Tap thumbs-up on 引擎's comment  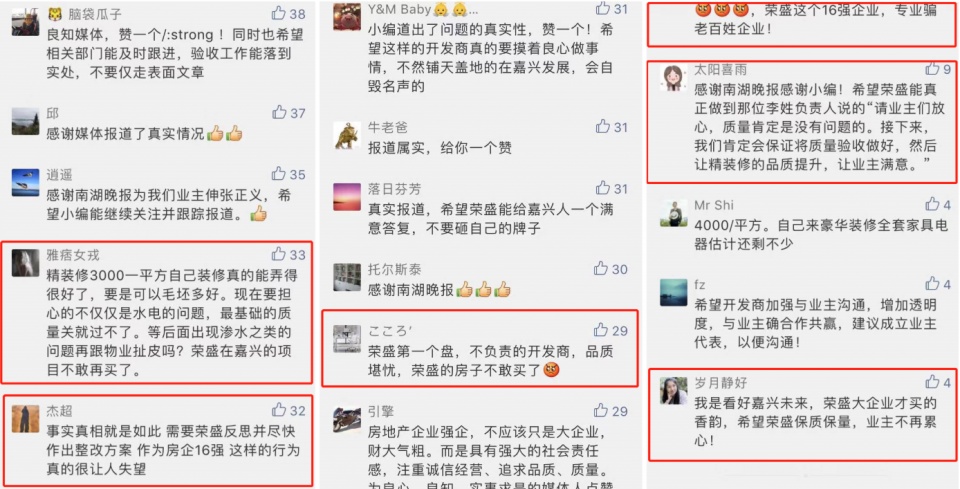pos(601,410)
